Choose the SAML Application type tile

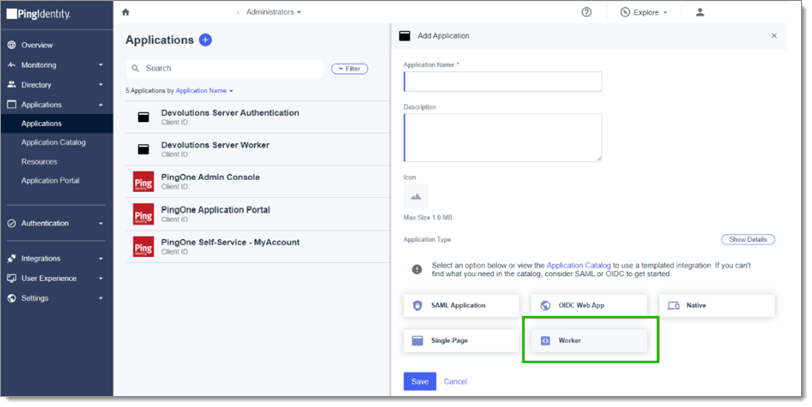461,306
